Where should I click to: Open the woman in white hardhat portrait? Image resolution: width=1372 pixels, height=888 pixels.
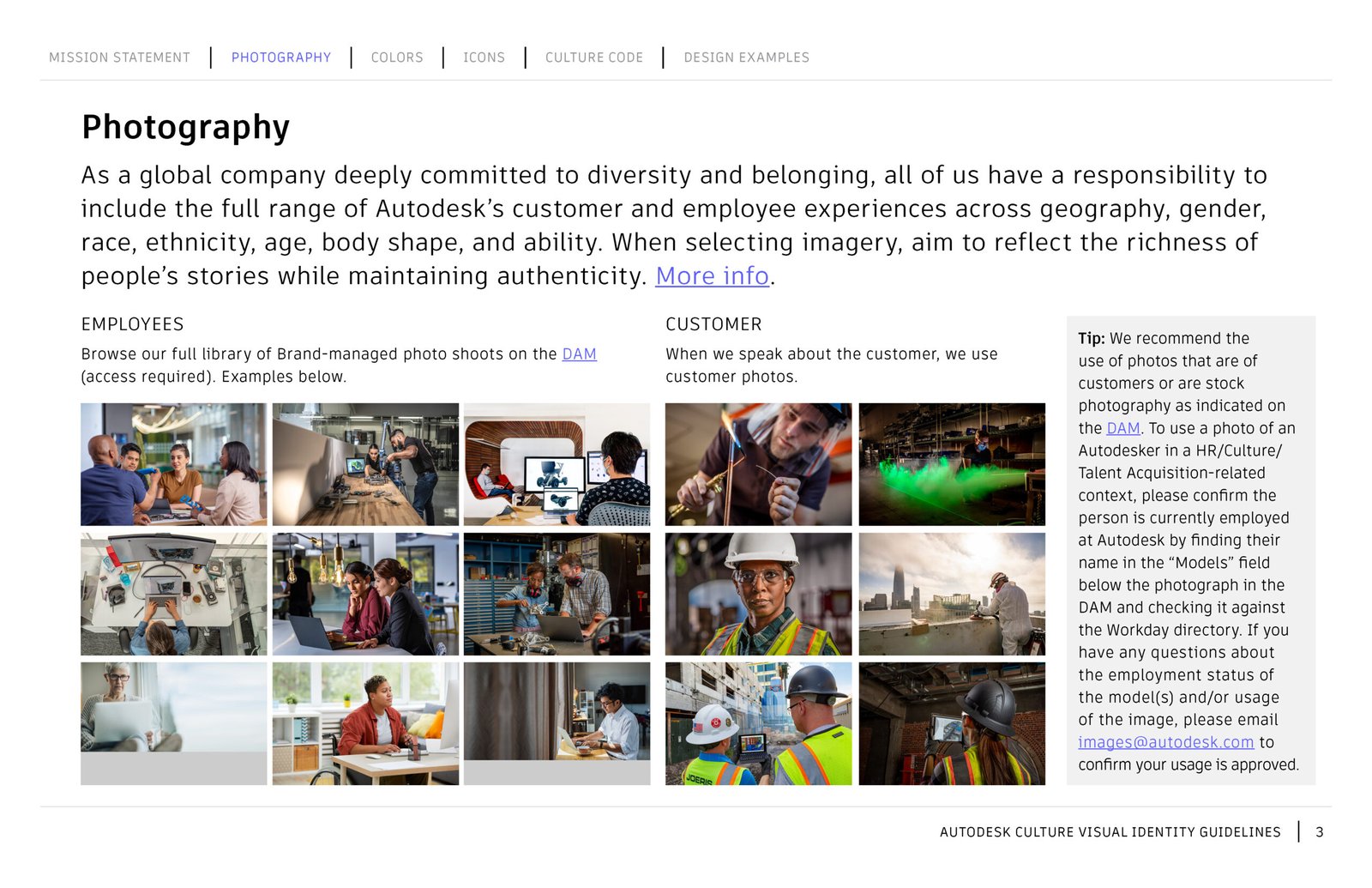pos(758,594)
